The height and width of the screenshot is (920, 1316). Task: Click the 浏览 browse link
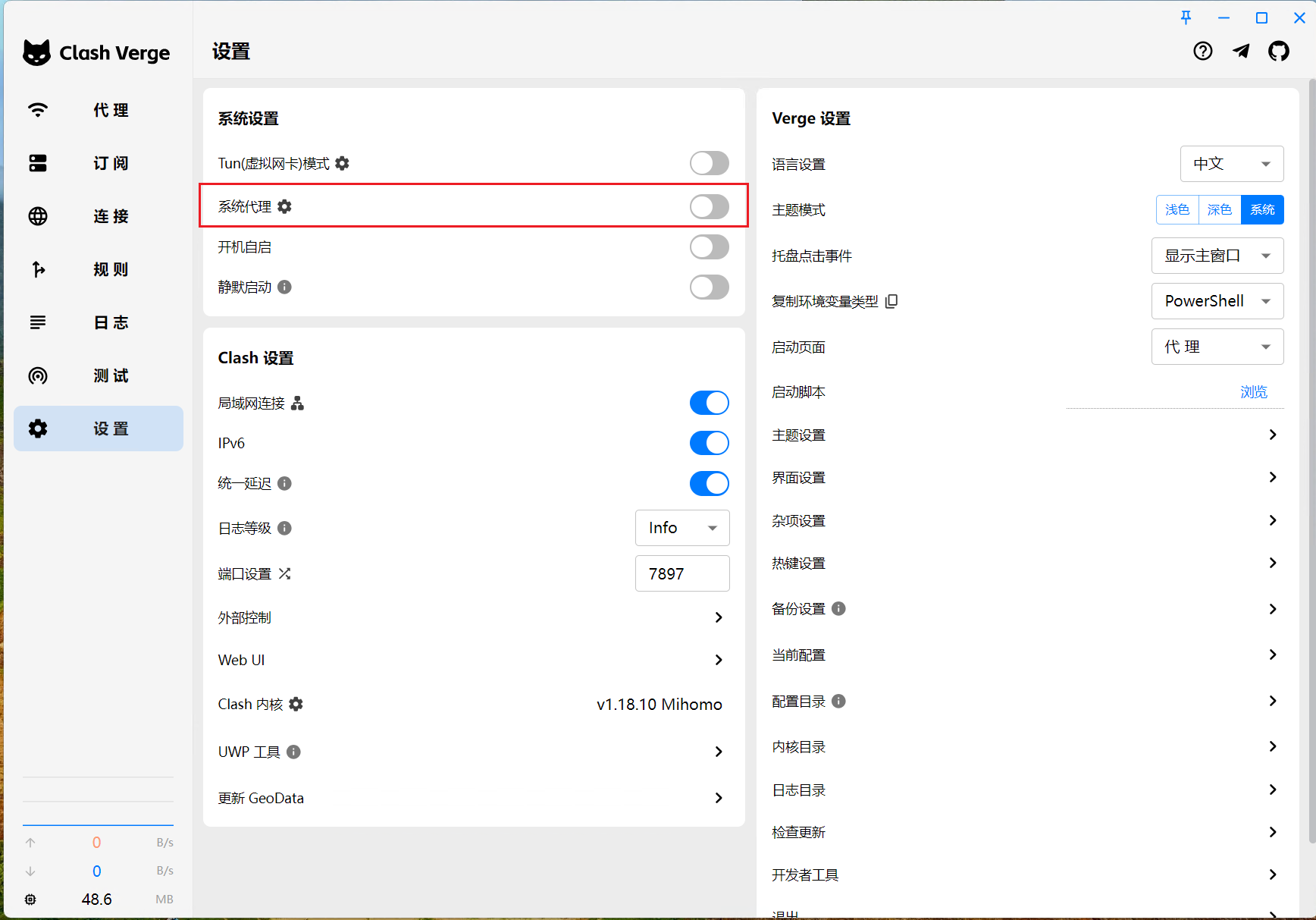1253,392
